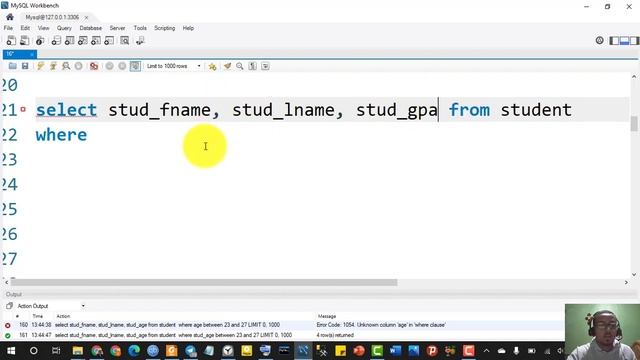The height and width of the screenshot is (360, 640).
Task: Open the Database menu
Action: point(91,28)
